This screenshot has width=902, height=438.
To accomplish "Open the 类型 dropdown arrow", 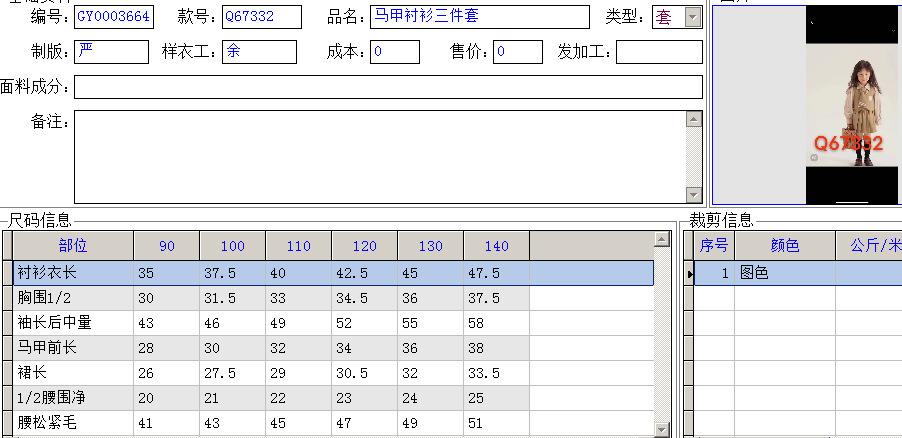I will (693, 18).
